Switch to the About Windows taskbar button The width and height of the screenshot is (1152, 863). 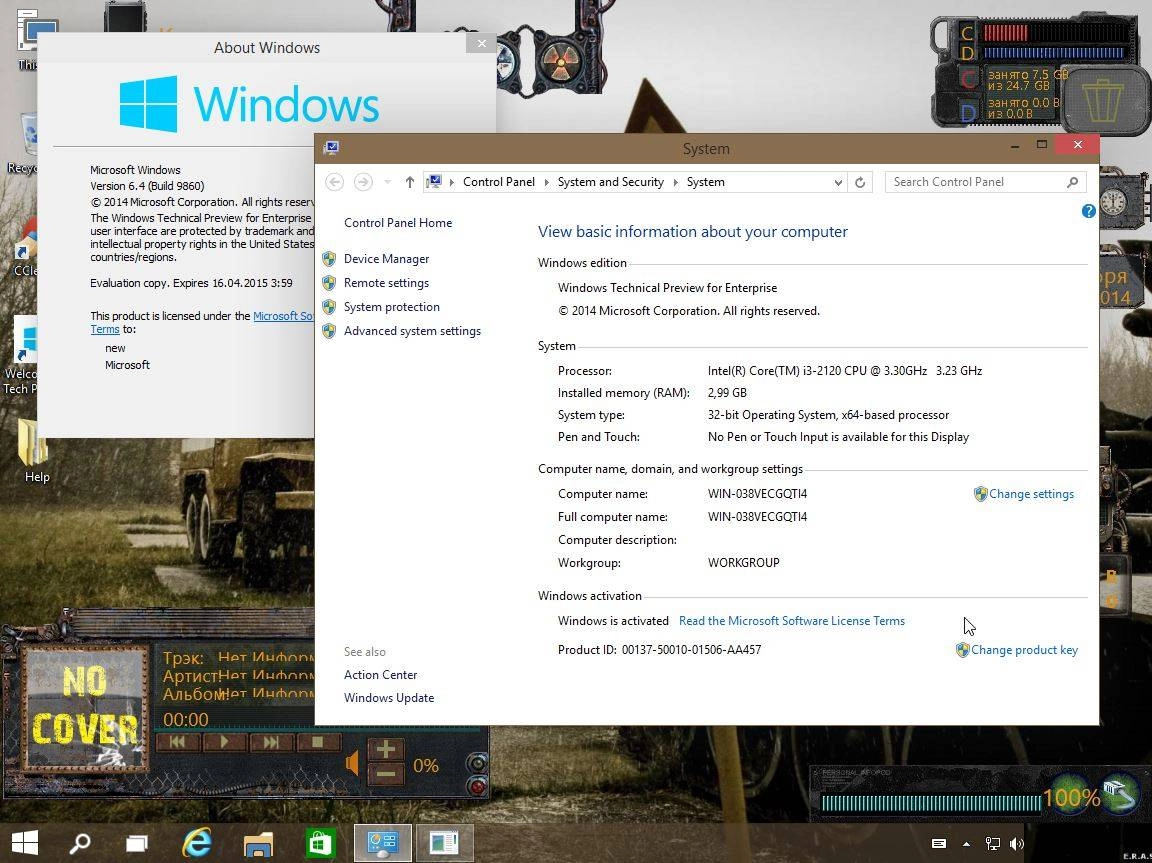click(x=444, y=842)
